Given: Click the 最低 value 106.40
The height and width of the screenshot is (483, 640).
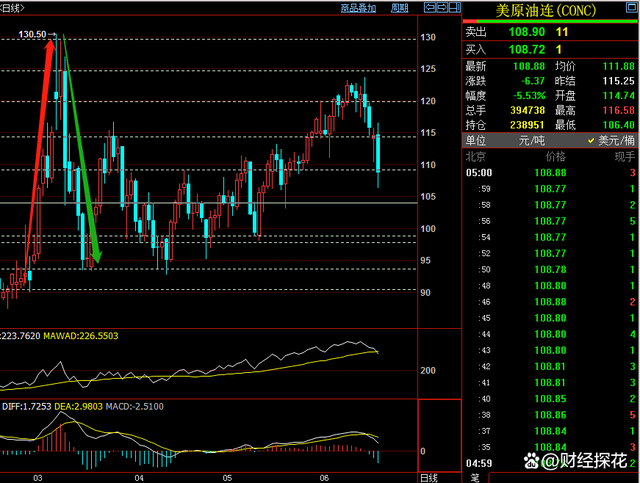Looking at the screenshot, I should point(619,125).
